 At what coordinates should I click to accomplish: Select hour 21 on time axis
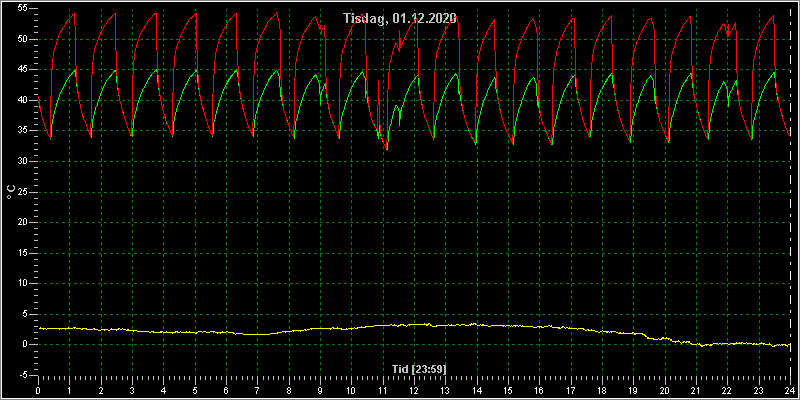[696, 391]
